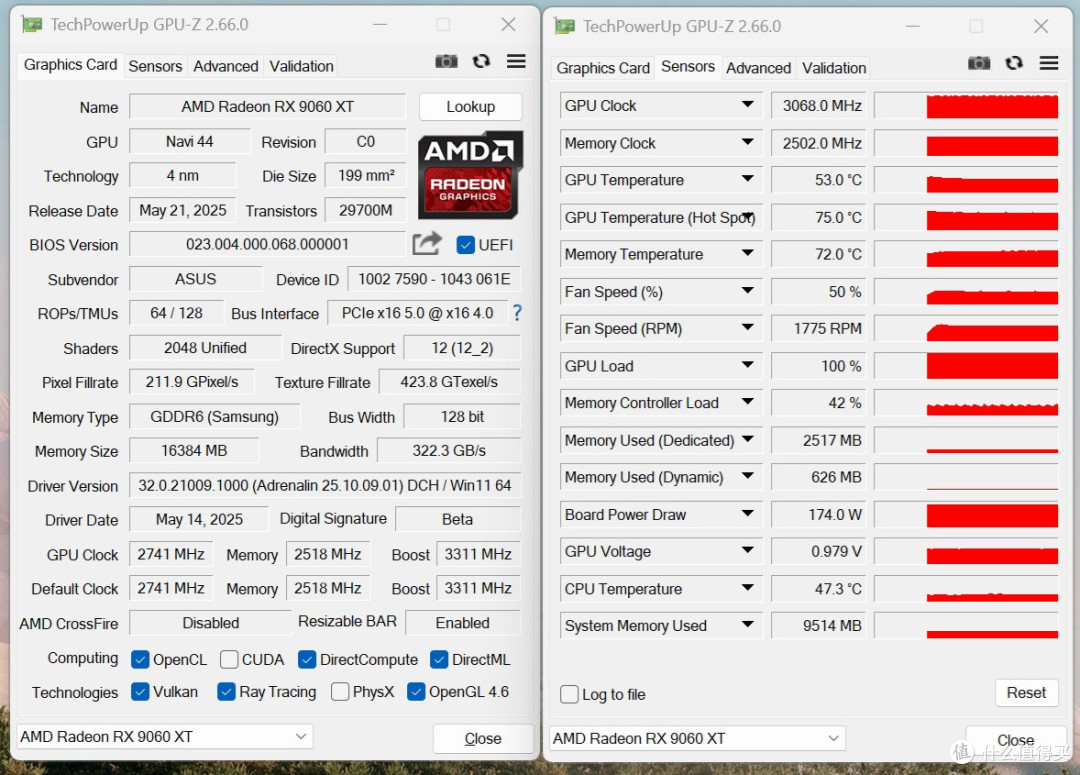
Task: Click the Resizable BAR Enabled value
Action: (x=462, y=623)
